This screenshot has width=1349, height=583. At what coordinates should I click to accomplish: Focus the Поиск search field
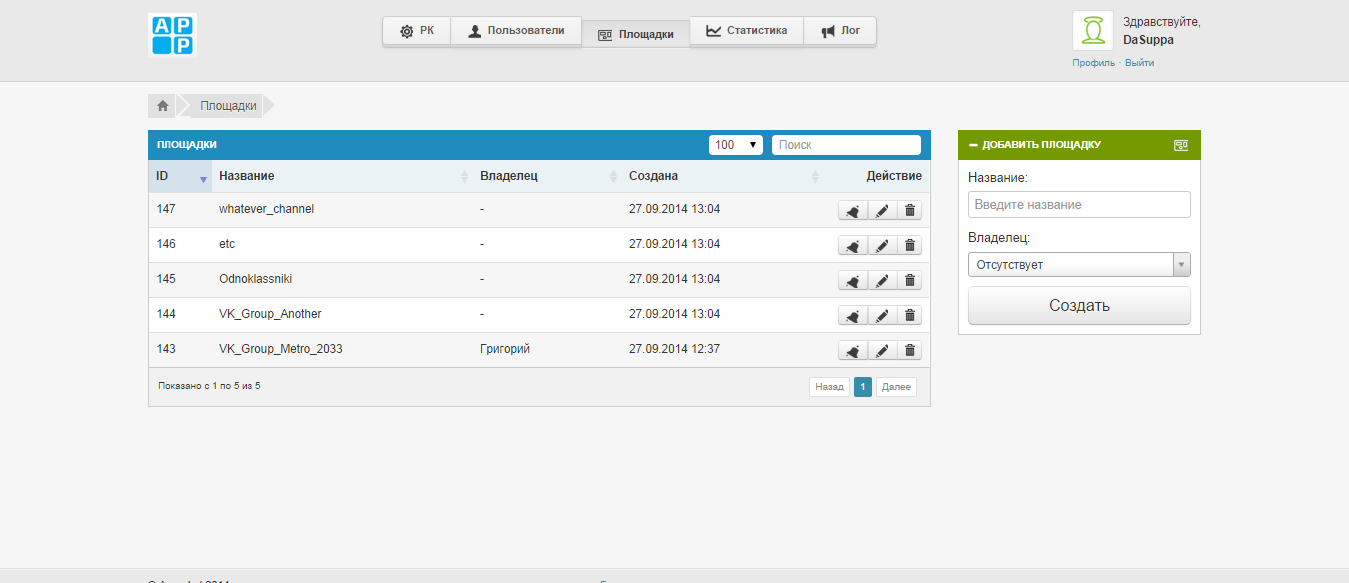click(846, 145)
